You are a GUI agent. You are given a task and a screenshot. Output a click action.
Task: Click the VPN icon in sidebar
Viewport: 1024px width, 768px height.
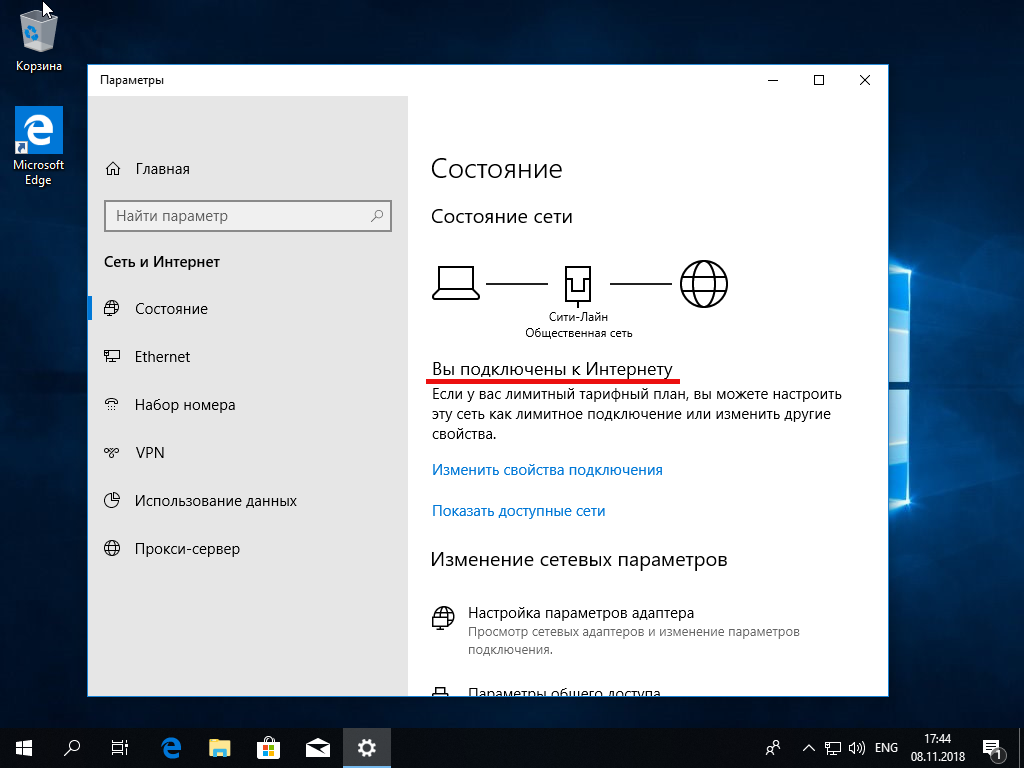coord(112,453)
